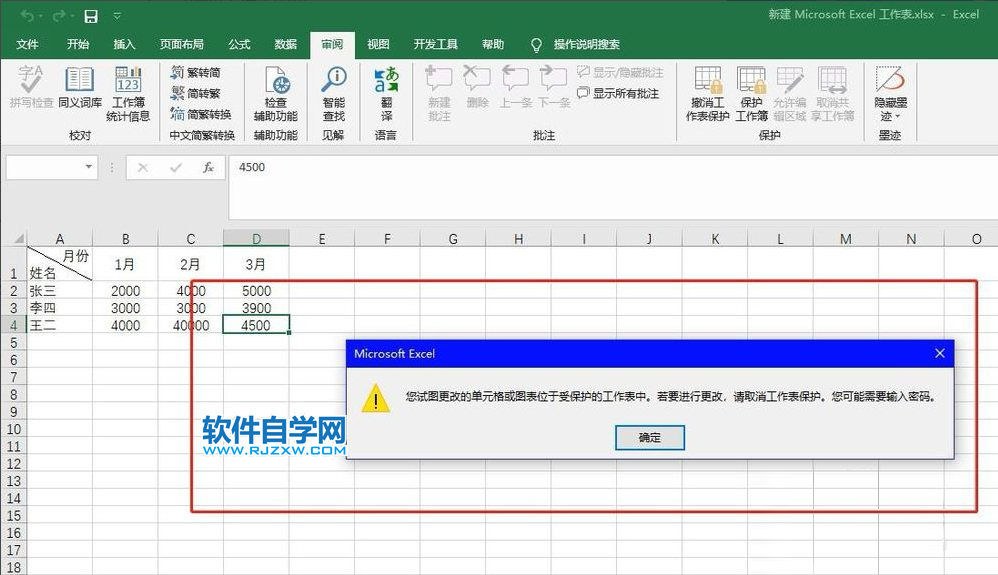Click the Undo arrow in quick access toolbar
998x575 pixels.
[27, 15]
